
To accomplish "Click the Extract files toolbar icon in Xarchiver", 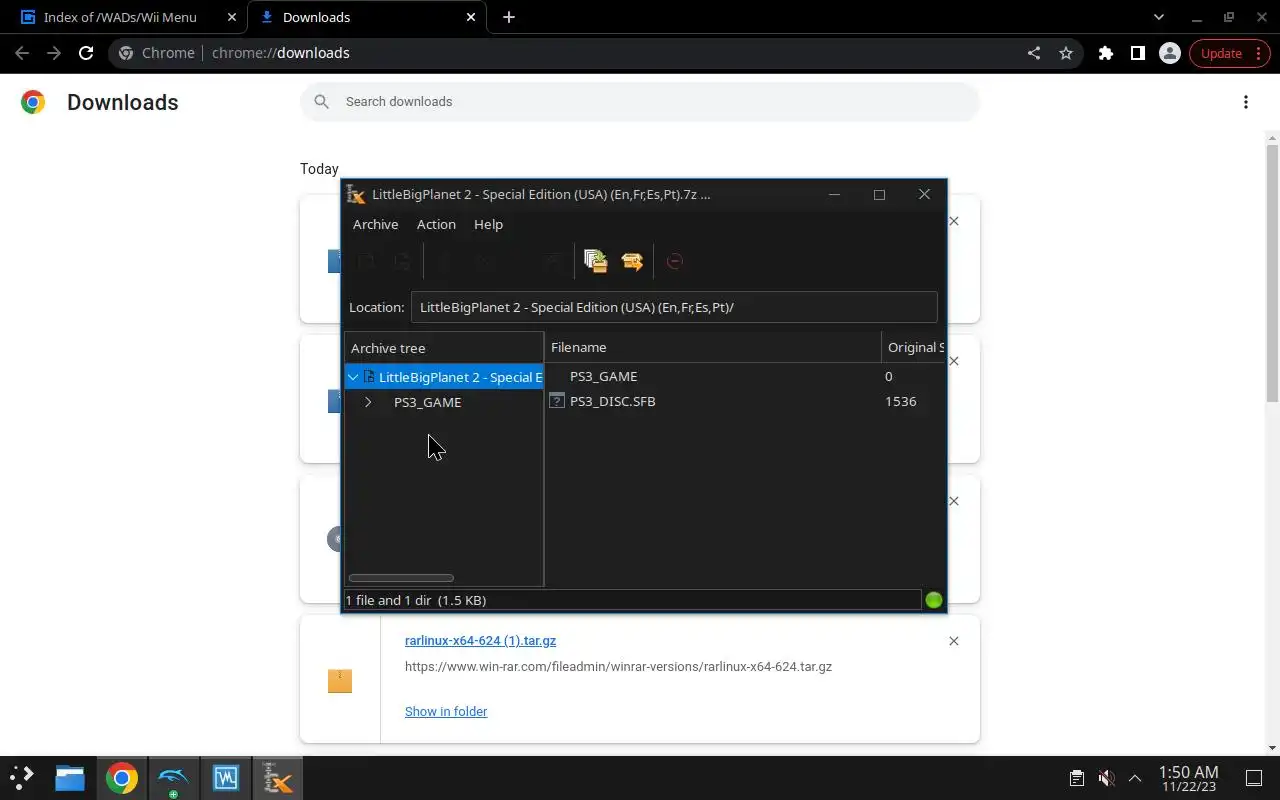I will click(632, 261).
